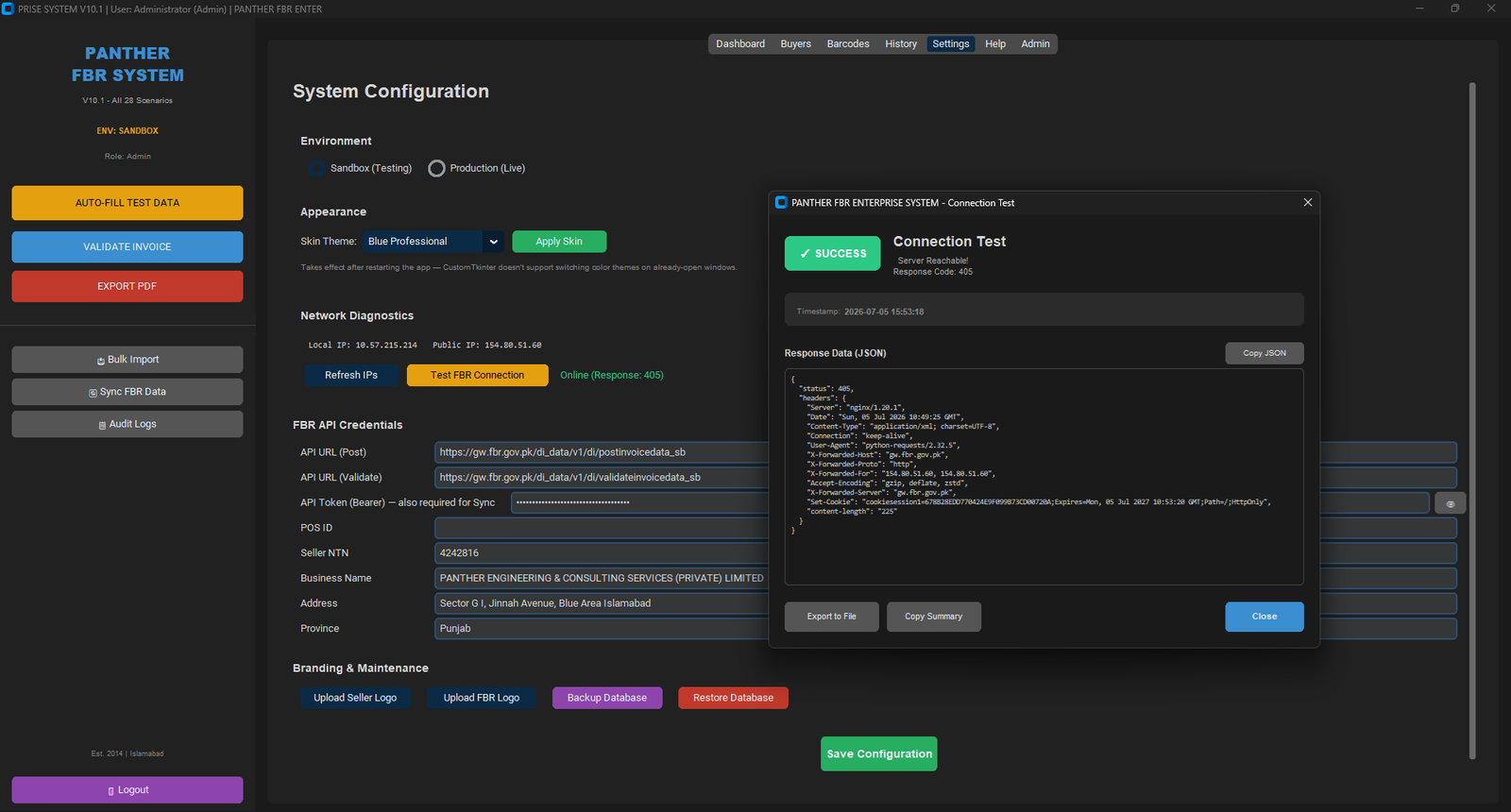Click the 'Local IP: 10.57.215.214' text
Image resolution: width=1511 pixels, height=812 pixels.
click(363, 346)
